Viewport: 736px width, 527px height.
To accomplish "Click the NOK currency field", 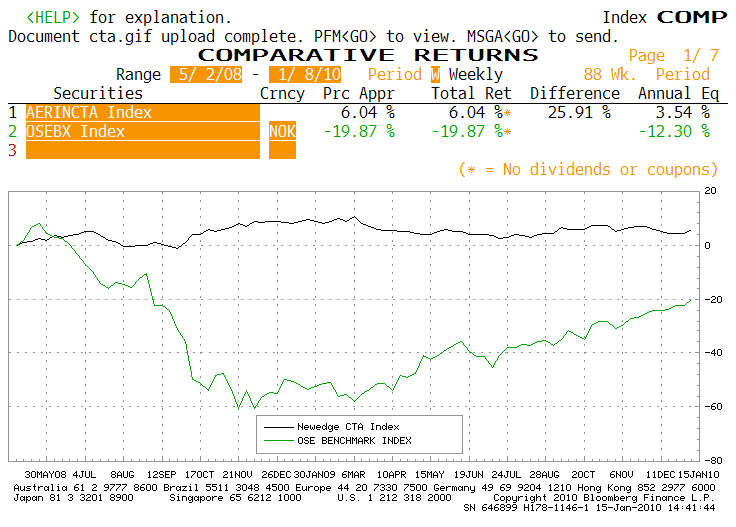I will click(x=283, y=131).
